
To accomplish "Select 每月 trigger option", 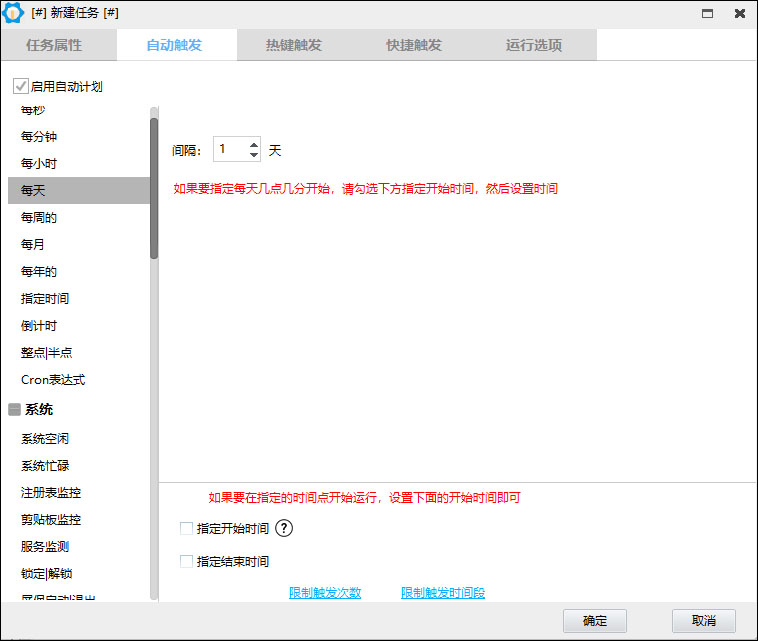I will coord(79,245).
